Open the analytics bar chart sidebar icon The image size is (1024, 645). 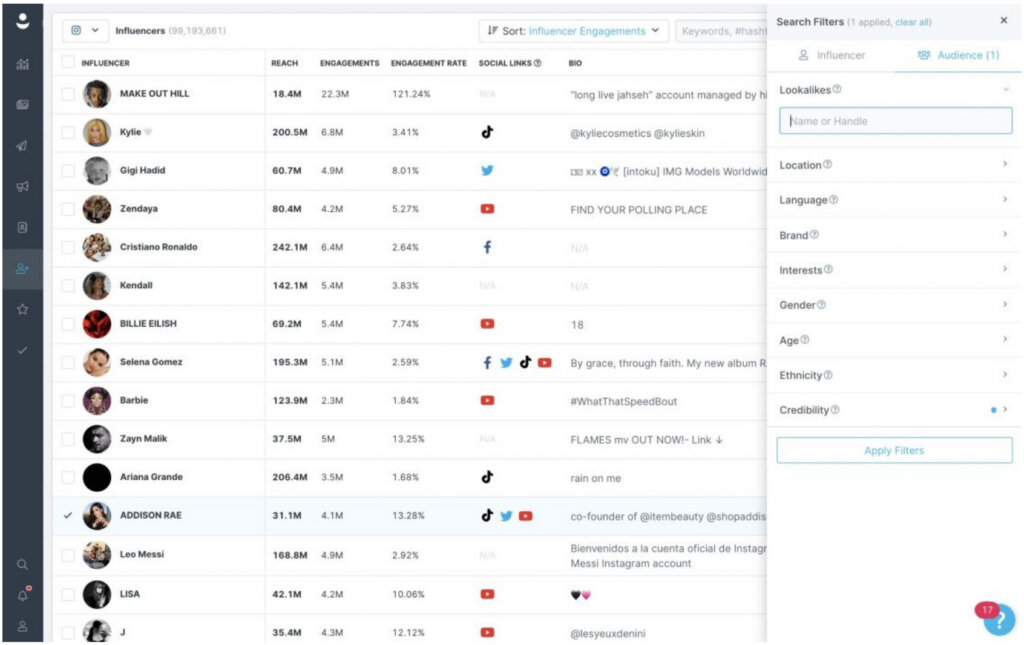coord(22,64)
